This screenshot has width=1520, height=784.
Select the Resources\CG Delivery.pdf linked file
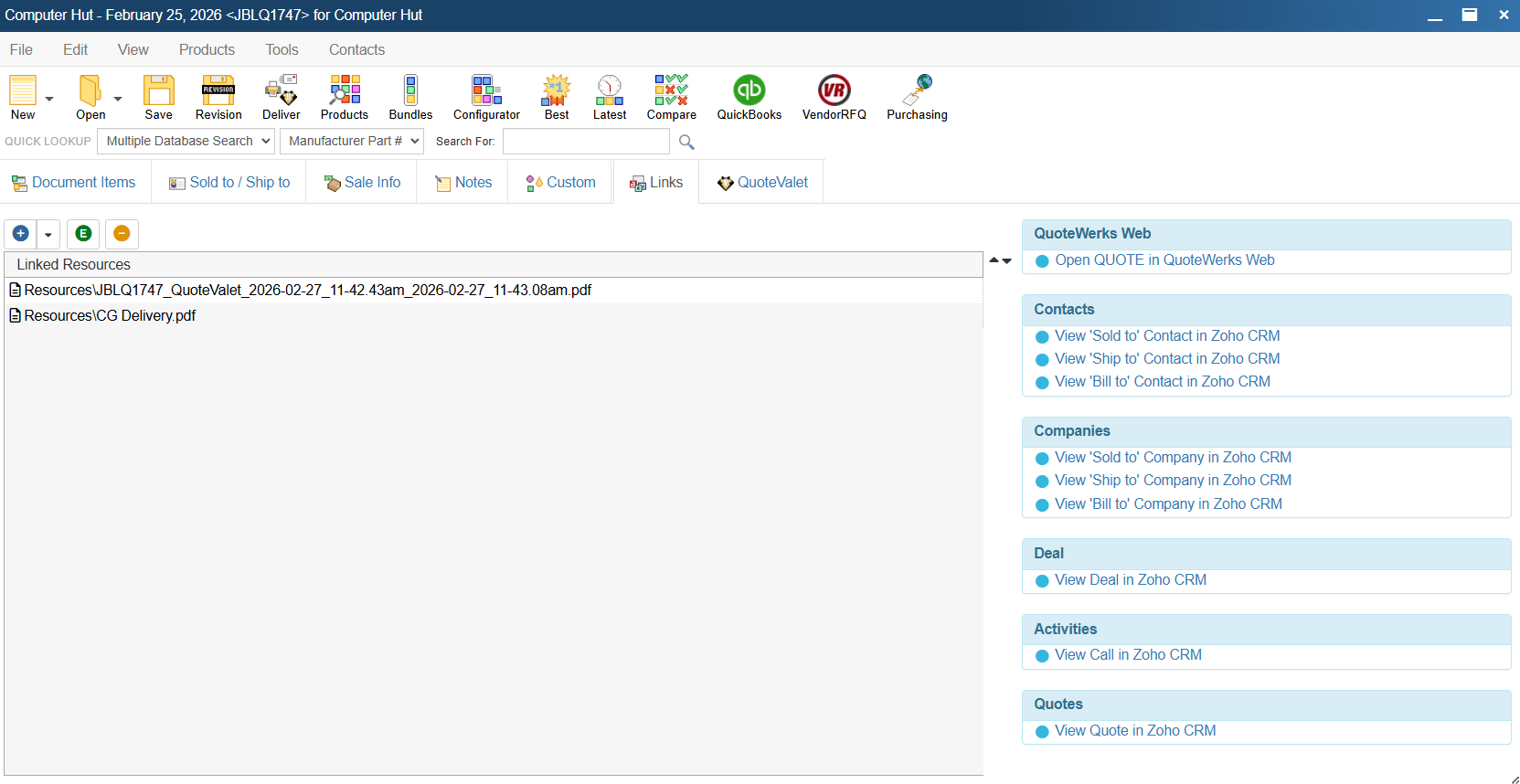pyautogui.click(x=110, y=316)
